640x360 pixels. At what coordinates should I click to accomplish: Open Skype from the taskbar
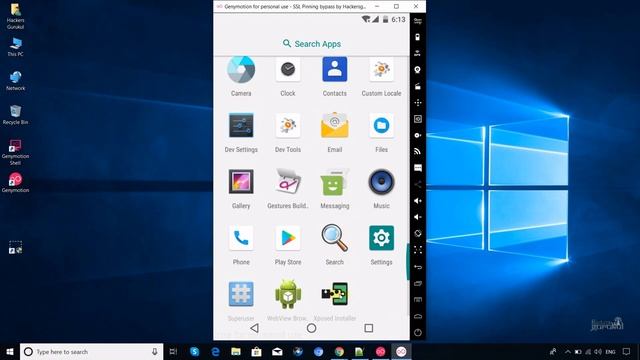point(195,351)
